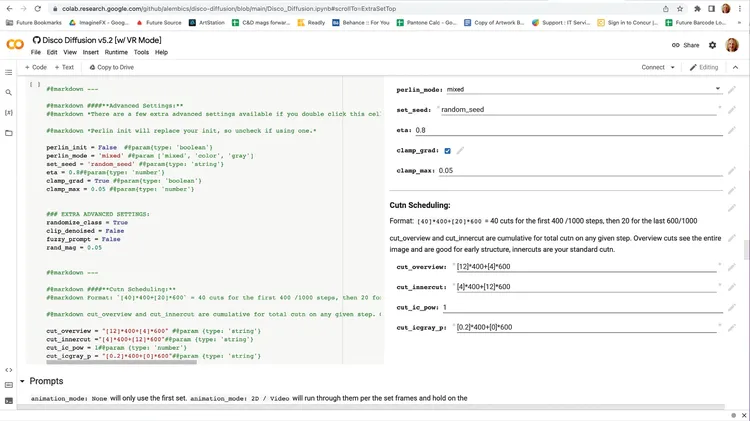Open Connect runtime dropdown arrow
Screen dimensions: 750x421
click(x=673, y=67)
